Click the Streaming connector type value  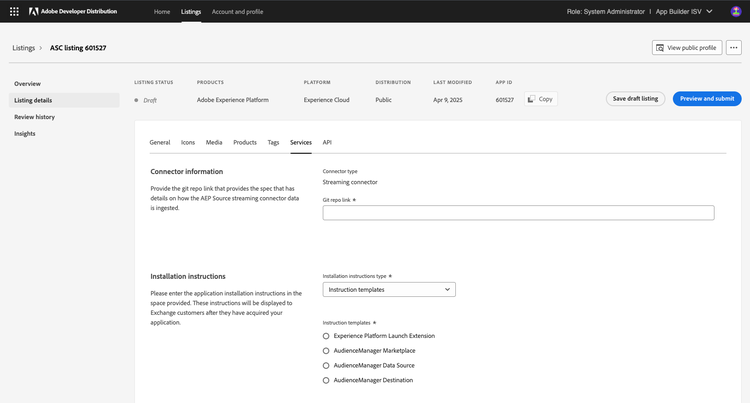tap(350, 182)
